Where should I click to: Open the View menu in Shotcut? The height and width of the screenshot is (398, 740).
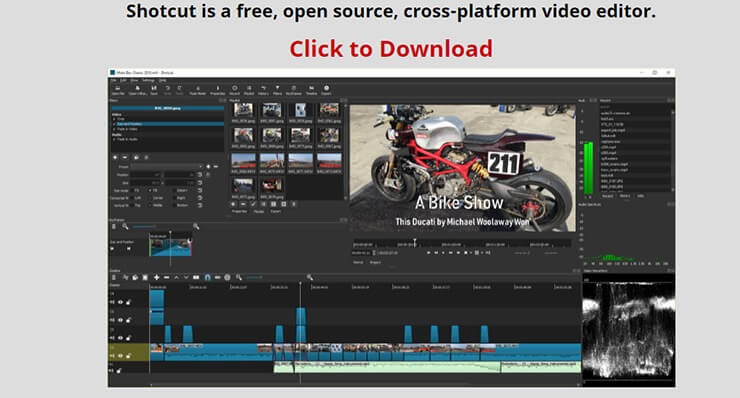(x=134, y=80)
